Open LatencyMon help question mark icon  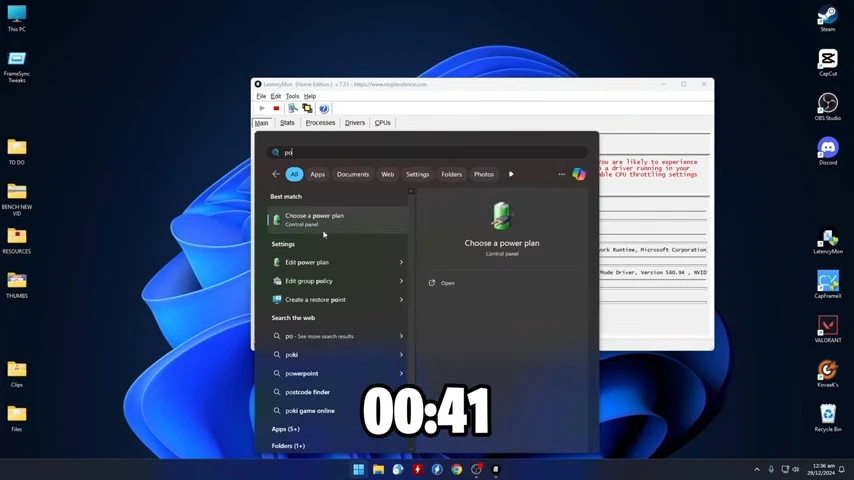point(324,108)
